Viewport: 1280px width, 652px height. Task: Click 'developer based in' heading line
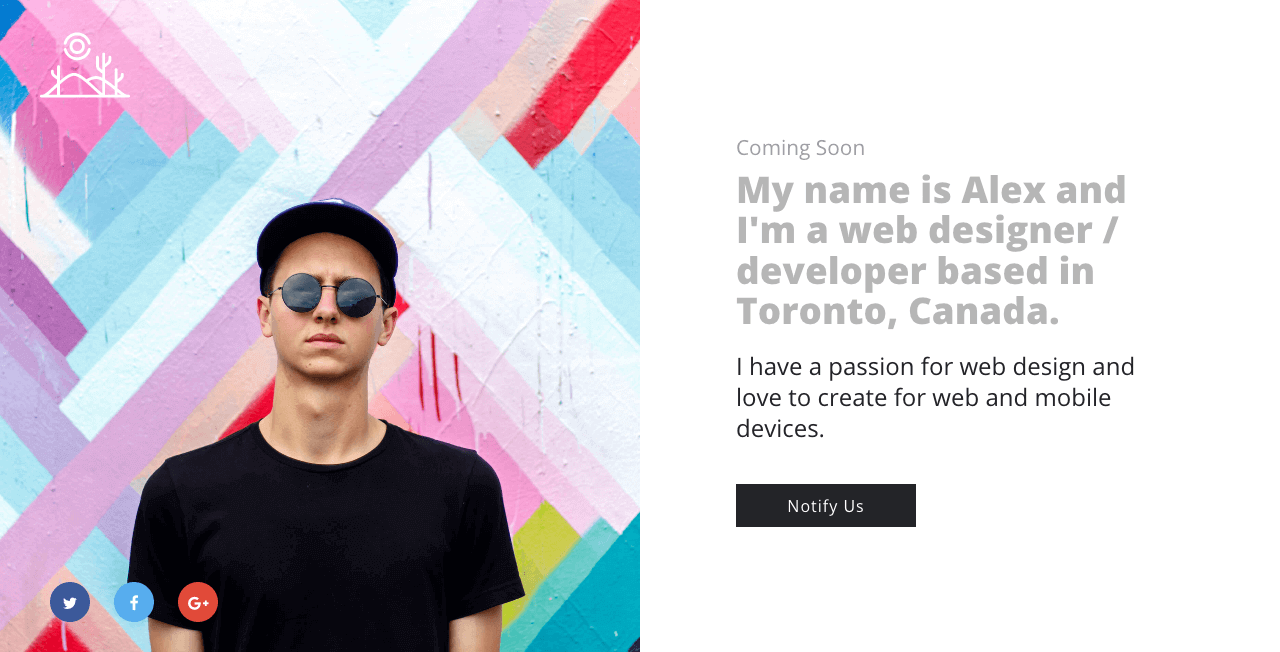915,271
